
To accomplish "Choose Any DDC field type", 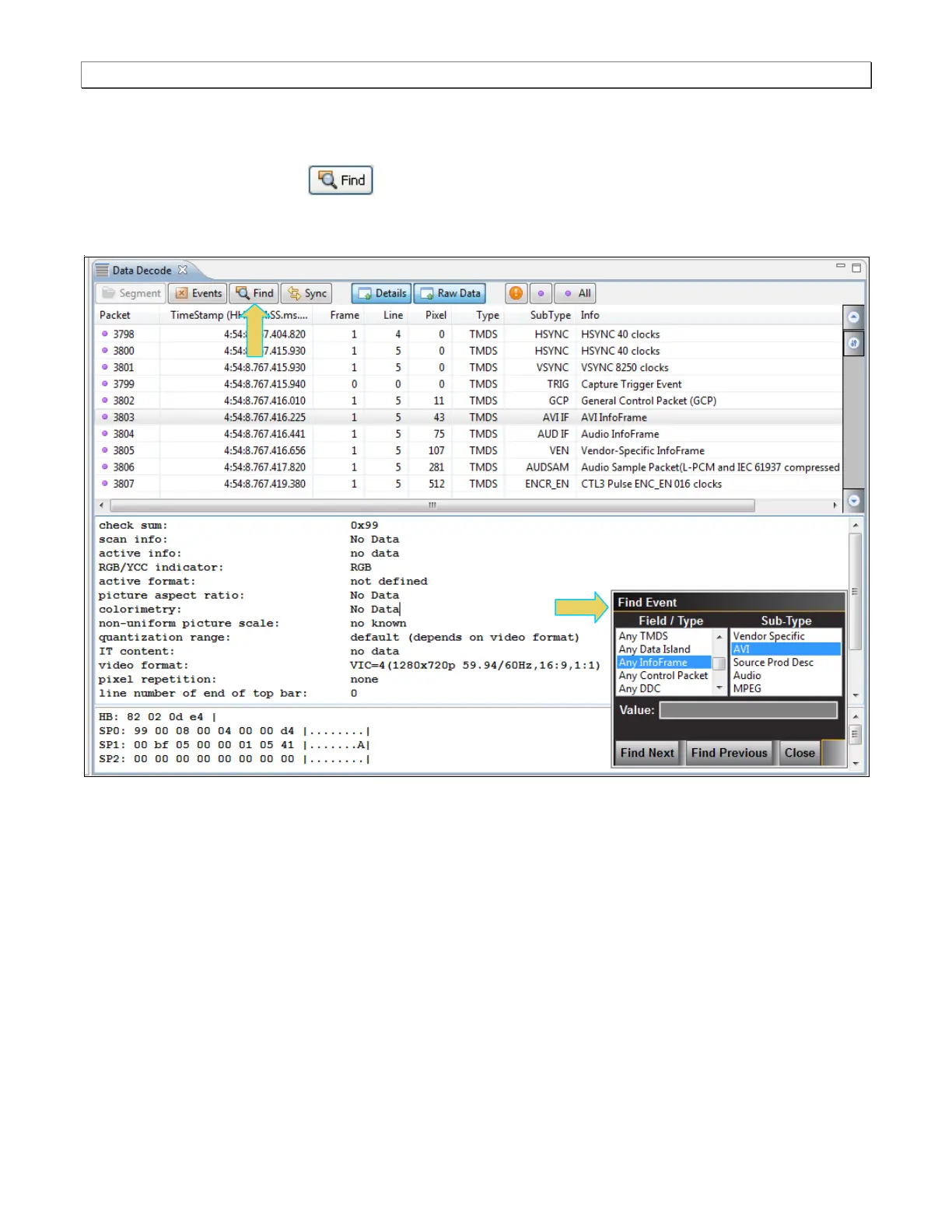I will [x=664, y=689].
